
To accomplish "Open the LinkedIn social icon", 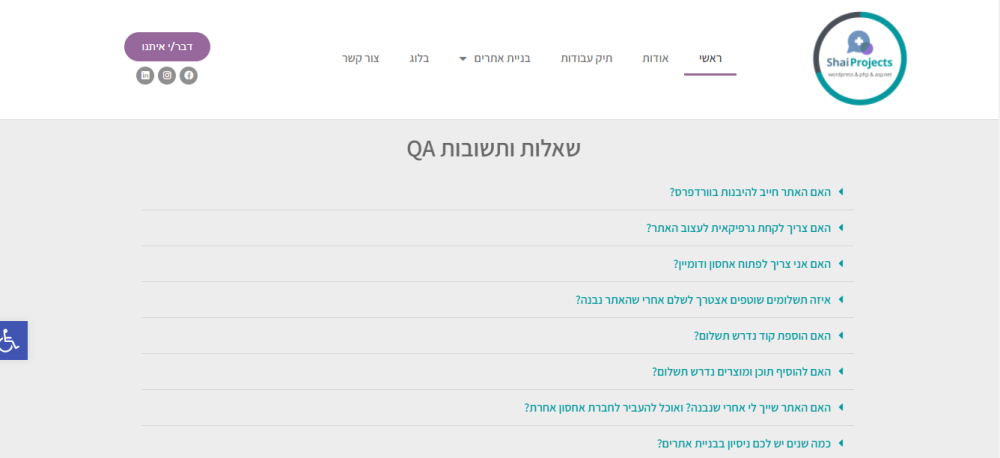I will [145, 76].
